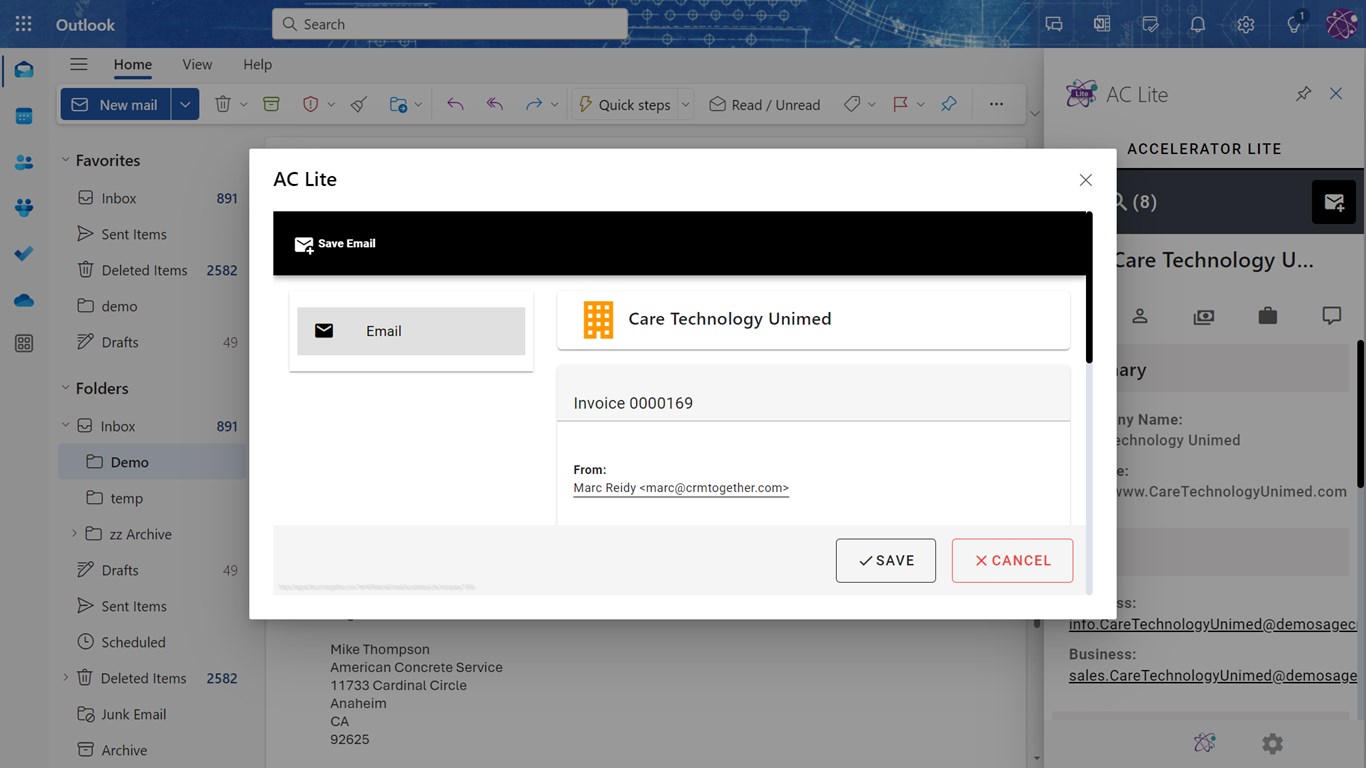The height and width of the screenshot is (768, 1366).
Task: Expand the Deleted Items folder under Folders
Action: tap(66, 678)
